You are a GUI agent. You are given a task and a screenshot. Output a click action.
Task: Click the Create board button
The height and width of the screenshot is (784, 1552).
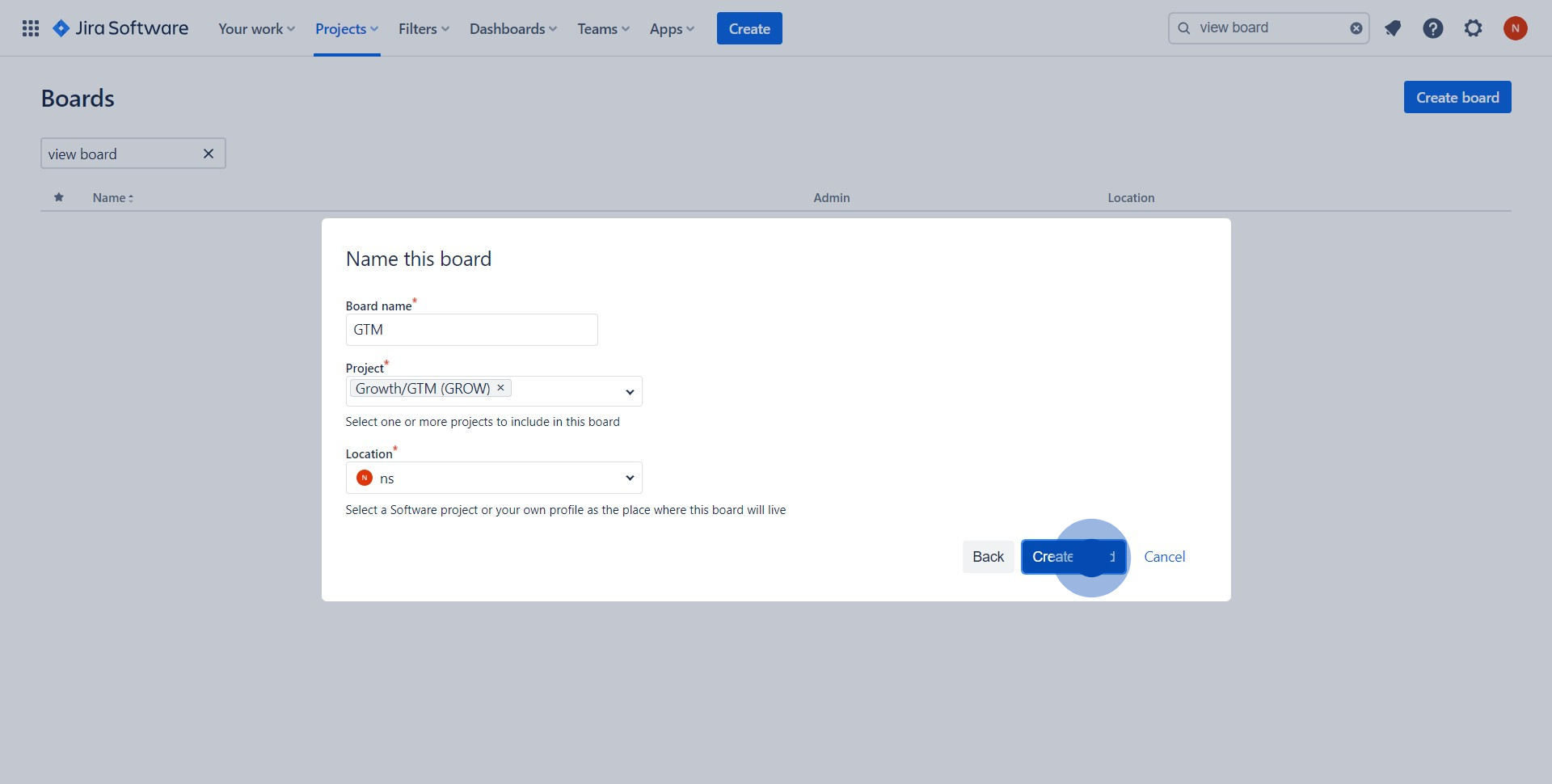click(1457, 96)
